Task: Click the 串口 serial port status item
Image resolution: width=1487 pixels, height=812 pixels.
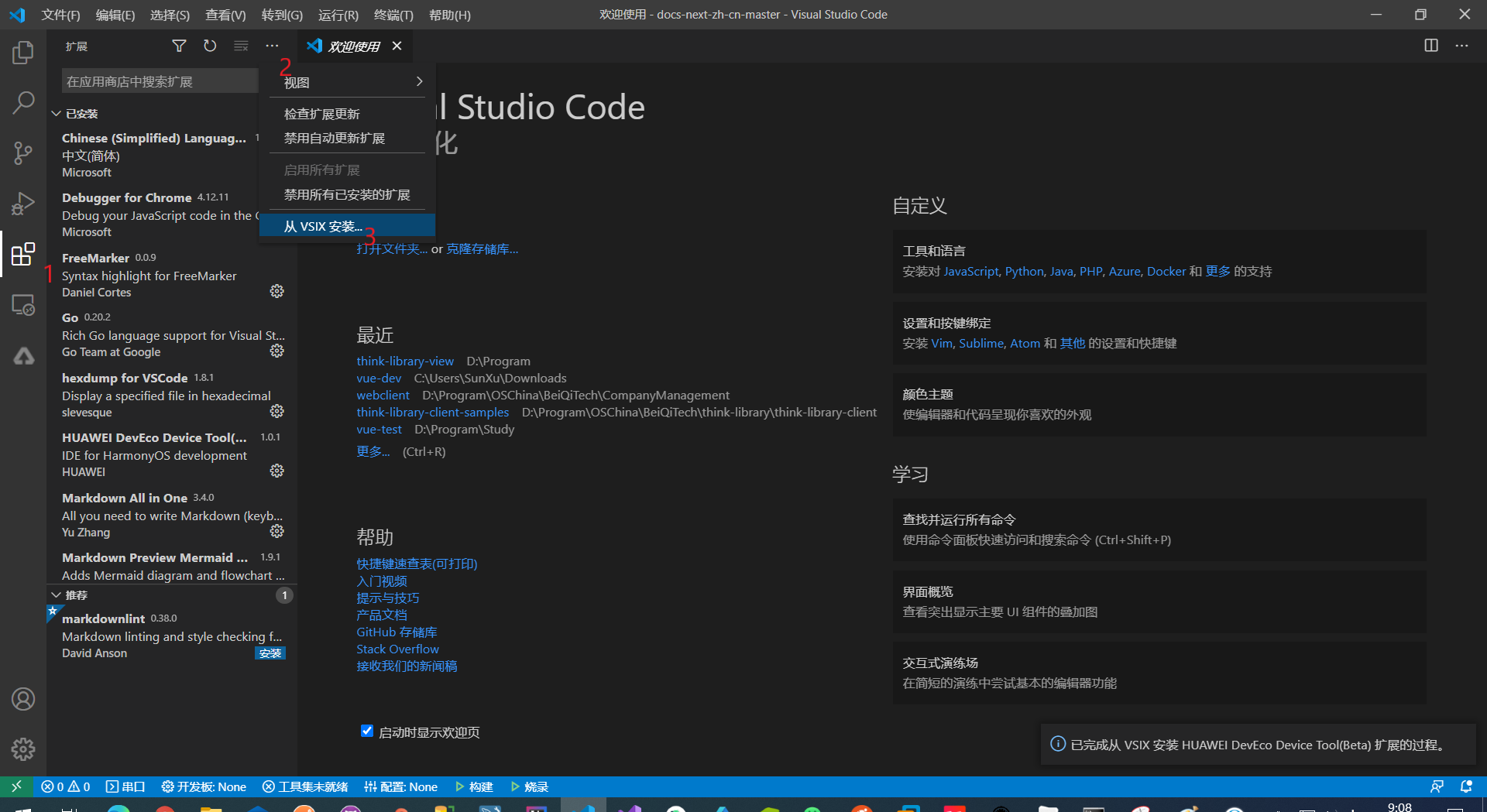Action: (x=125, y=786)
